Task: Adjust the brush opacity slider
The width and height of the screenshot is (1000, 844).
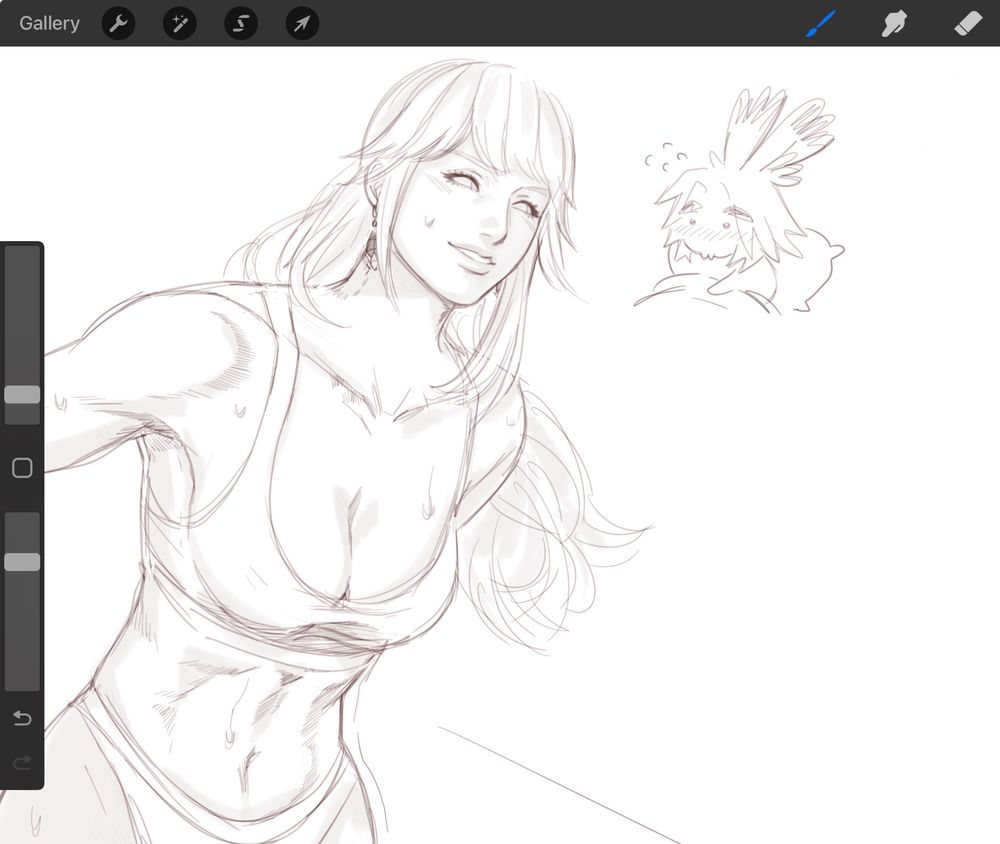Action: click(x=22, y=562)
